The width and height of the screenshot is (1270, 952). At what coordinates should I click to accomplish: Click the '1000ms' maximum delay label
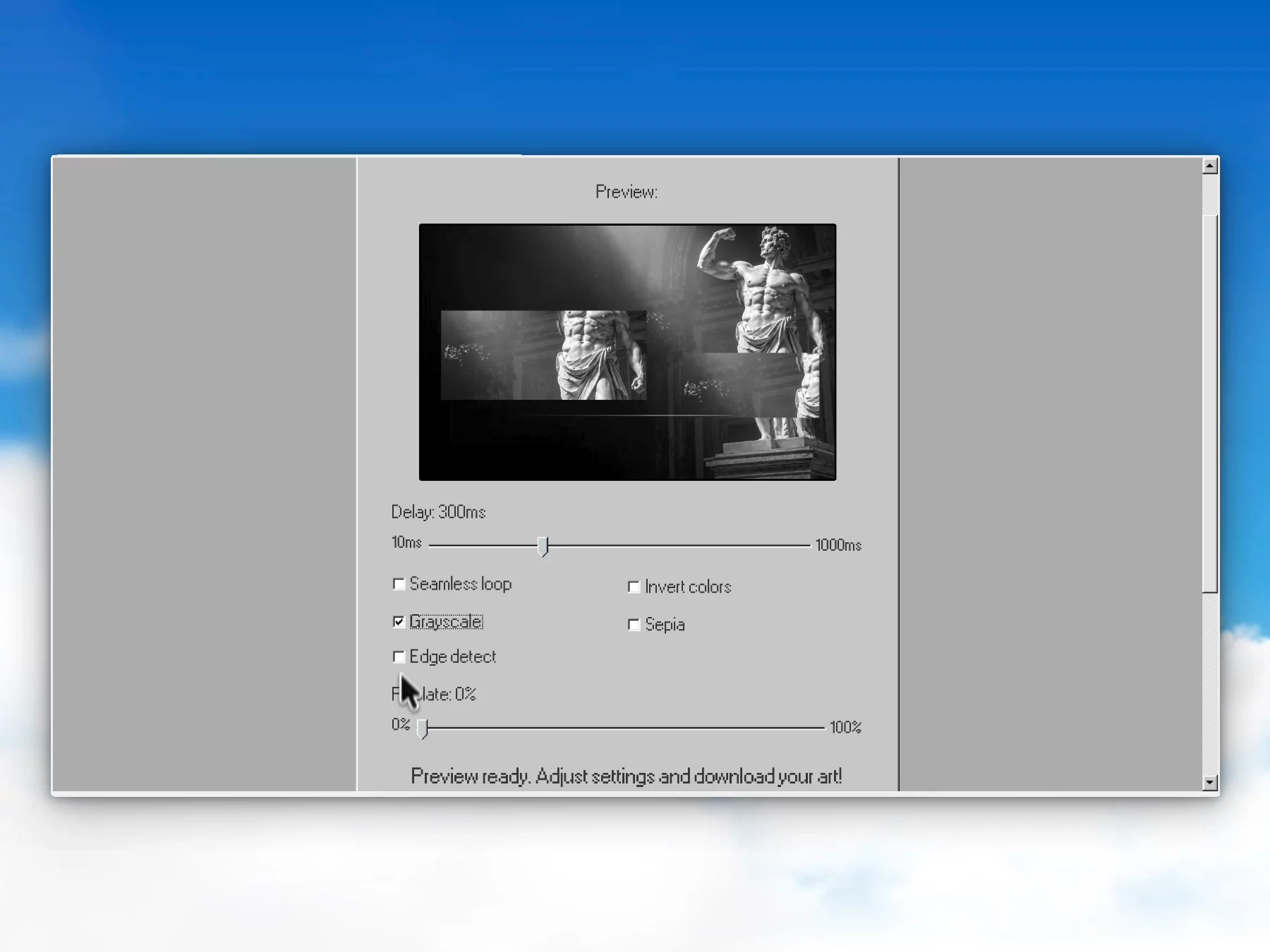[x=838, y=545]
